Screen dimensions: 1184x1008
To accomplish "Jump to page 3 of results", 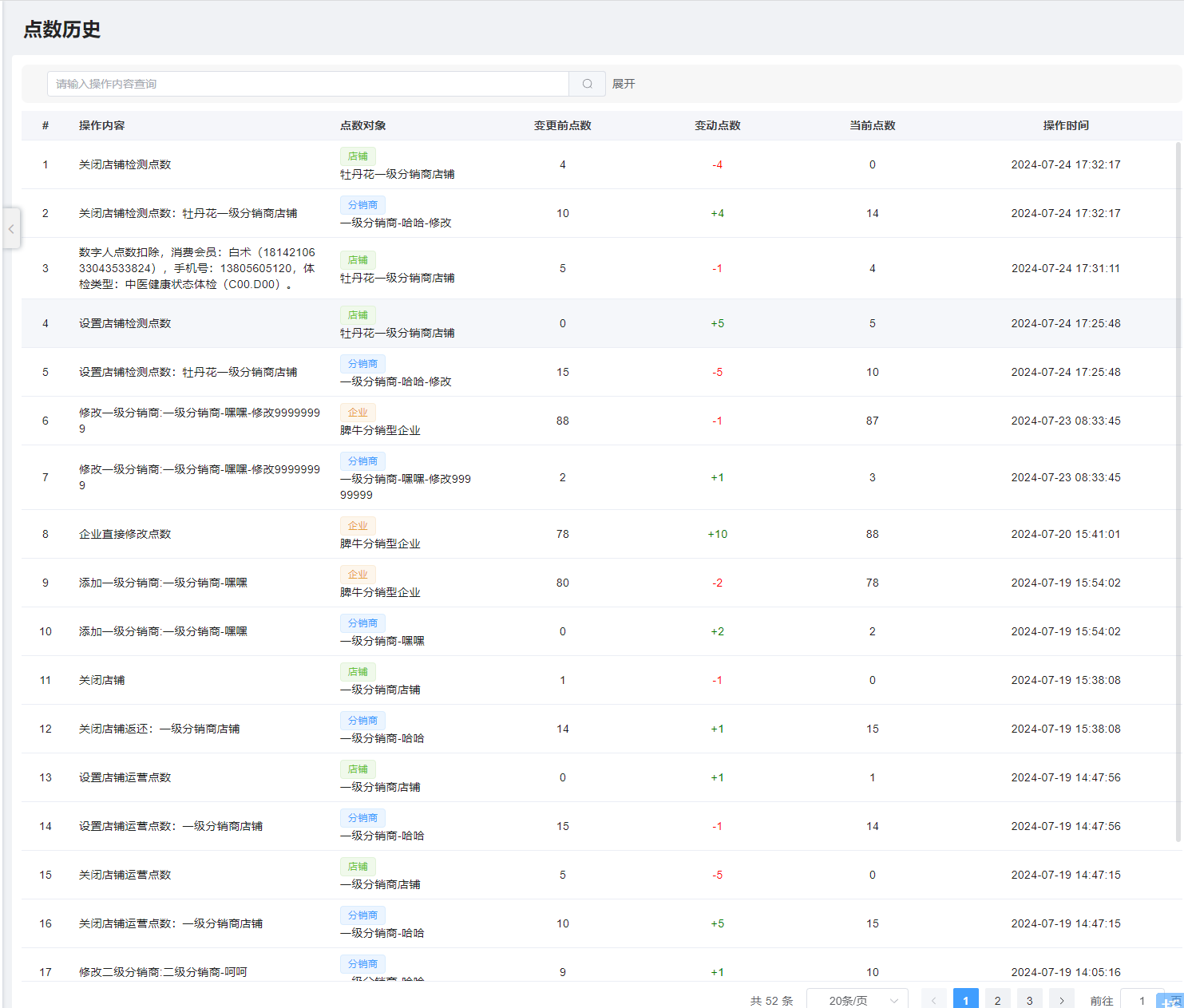I will [1029, 1000].
